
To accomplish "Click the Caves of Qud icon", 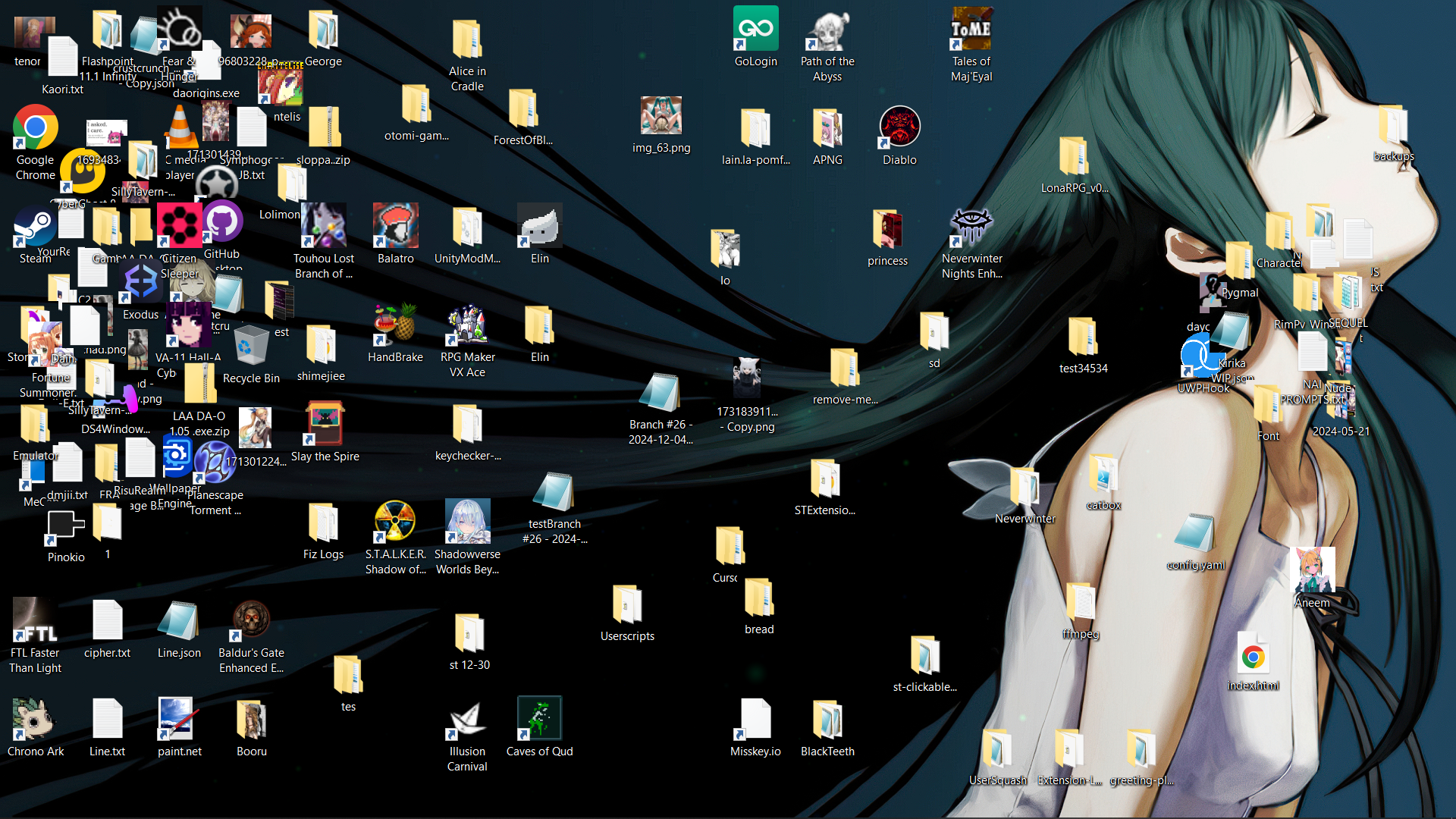I will coord(539,718).
